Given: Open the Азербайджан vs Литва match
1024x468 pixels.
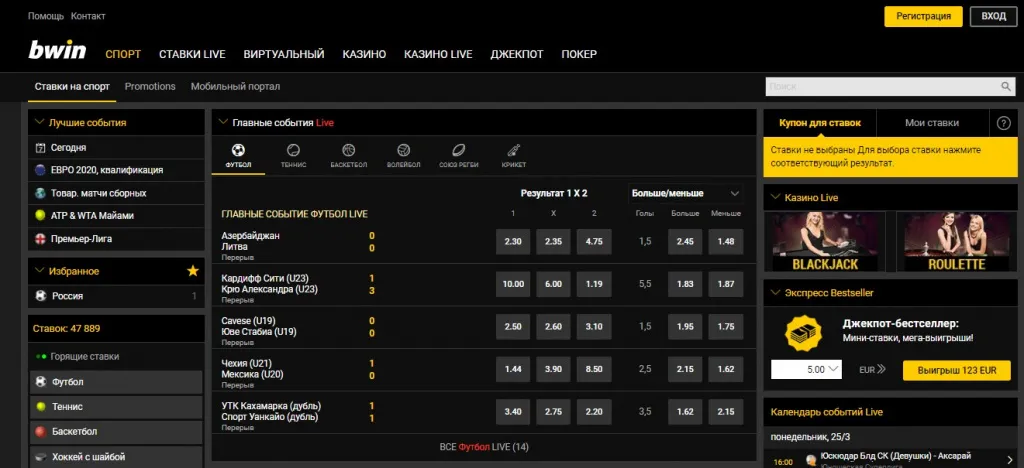Looking at the screenshot, I should (x=251, y=242).
